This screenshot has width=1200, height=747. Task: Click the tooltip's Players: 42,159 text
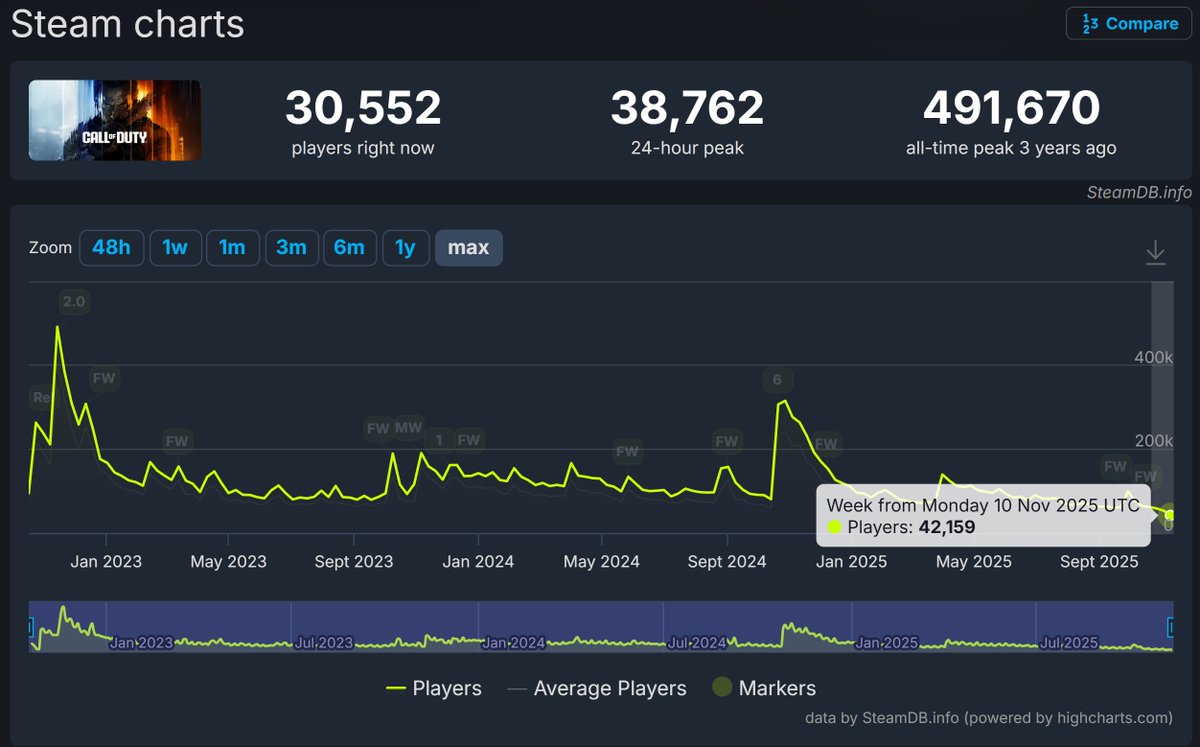[911, 527]
